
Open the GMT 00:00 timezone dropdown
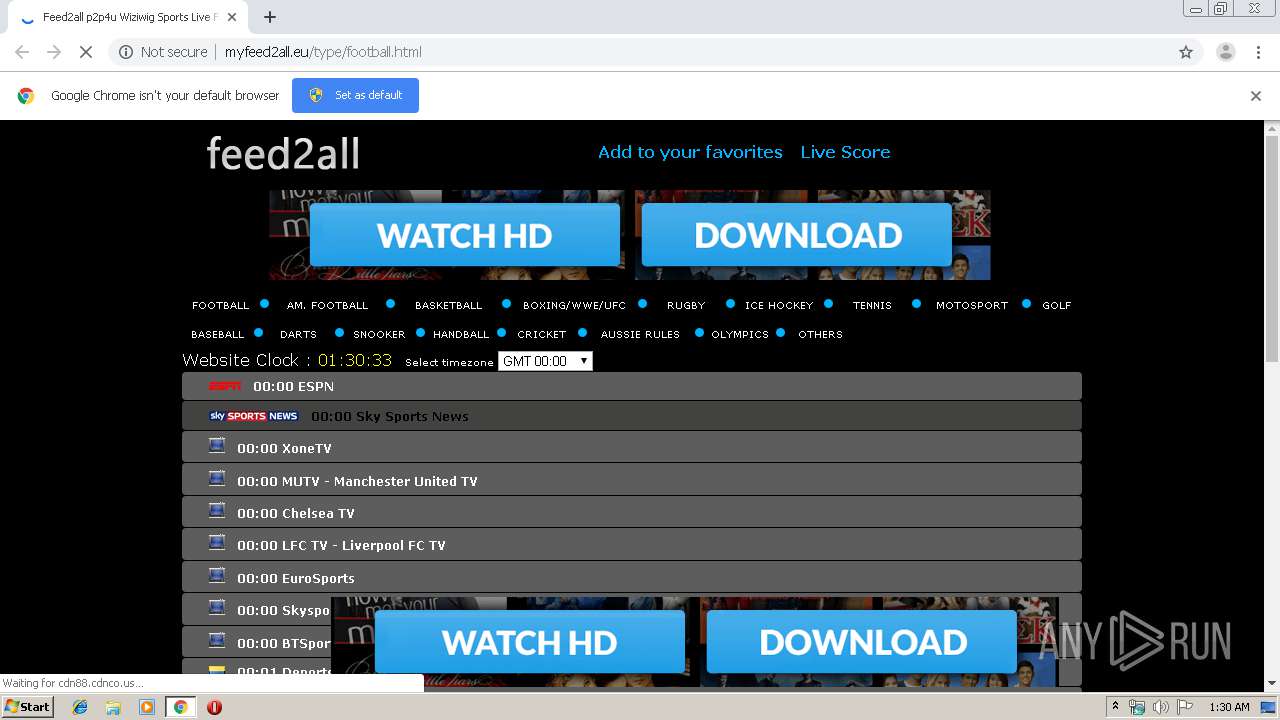[x=545, y=361]
